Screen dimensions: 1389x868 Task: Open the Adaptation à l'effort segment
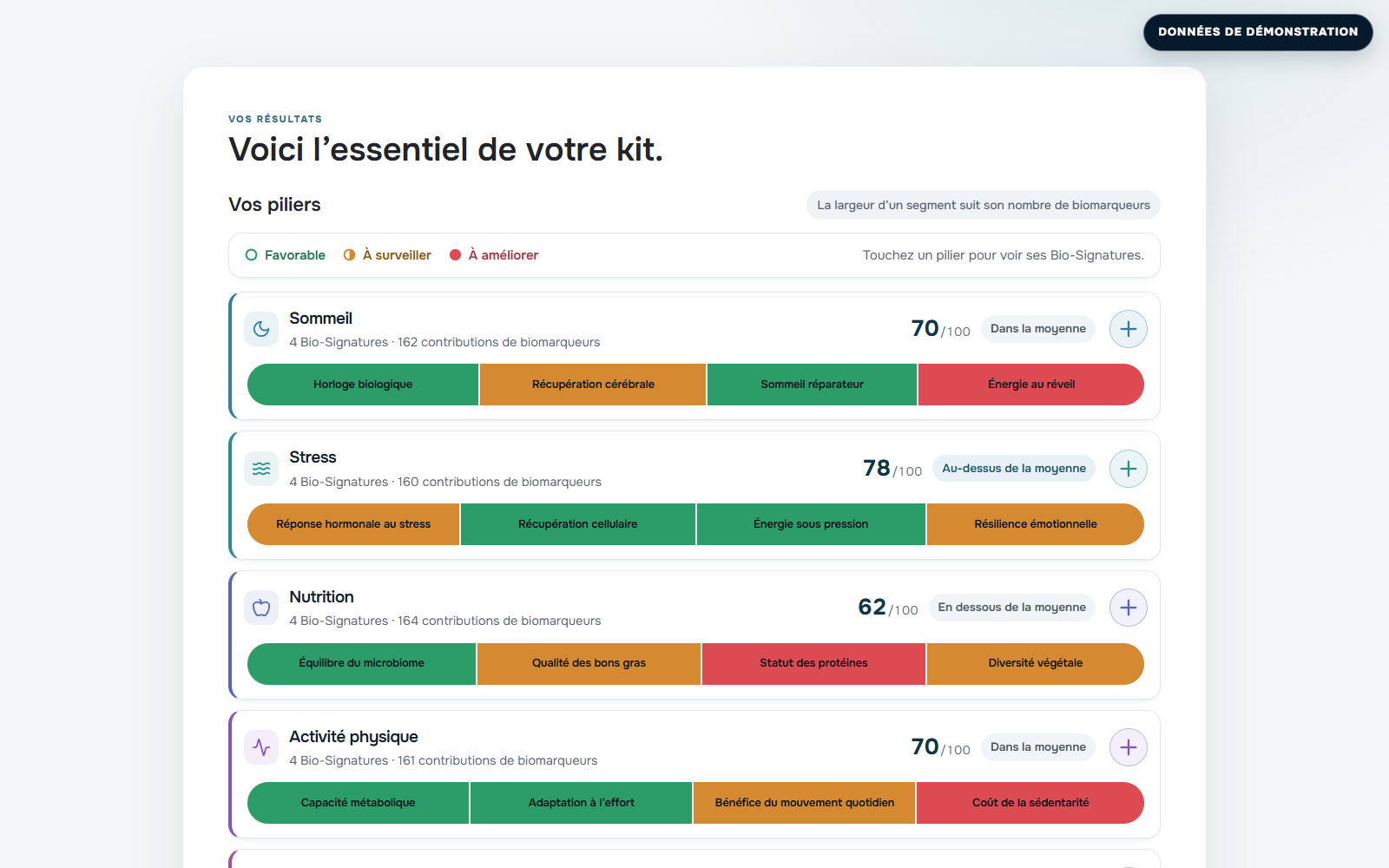pyautogui.click(x=582, y=803)
